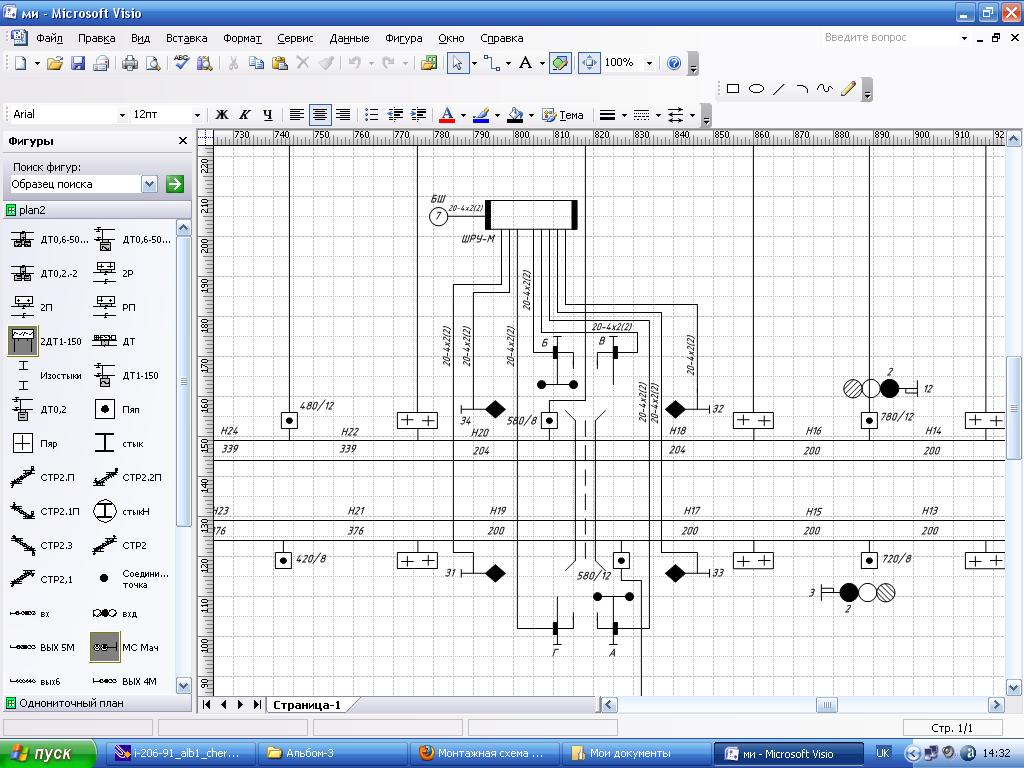This screenshot has width=1024, height=768.
Task: Choose the Ellipse drawing tool
Action: [757, 89]
